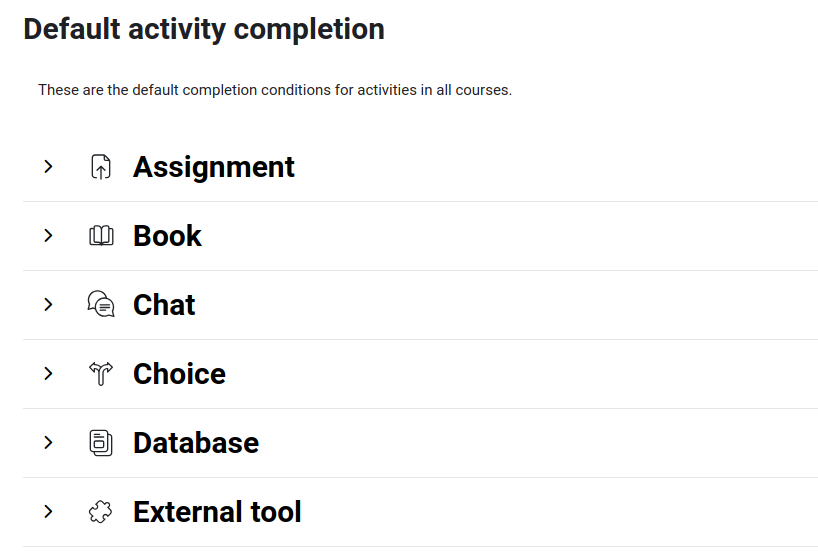Click the Assignment upload-document icon
The width and height of the screenshot is (818, 551).
101,167
